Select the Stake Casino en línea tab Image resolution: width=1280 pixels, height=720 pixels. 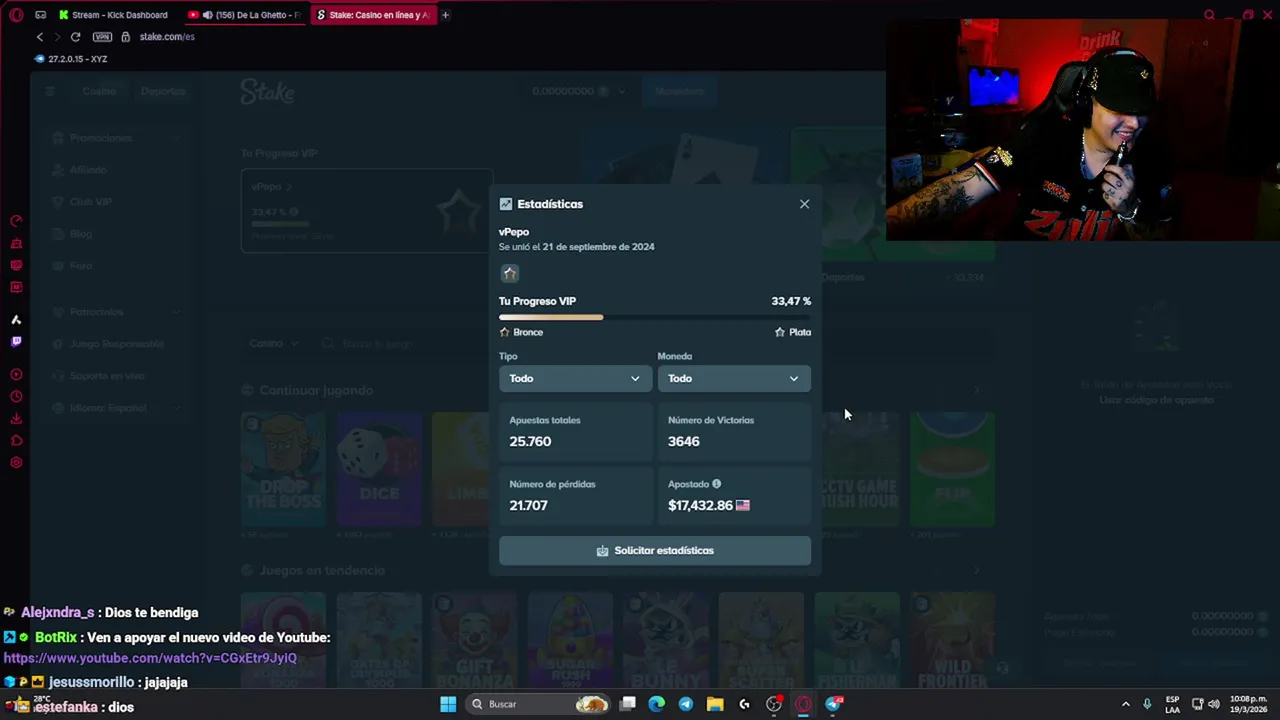373,15
